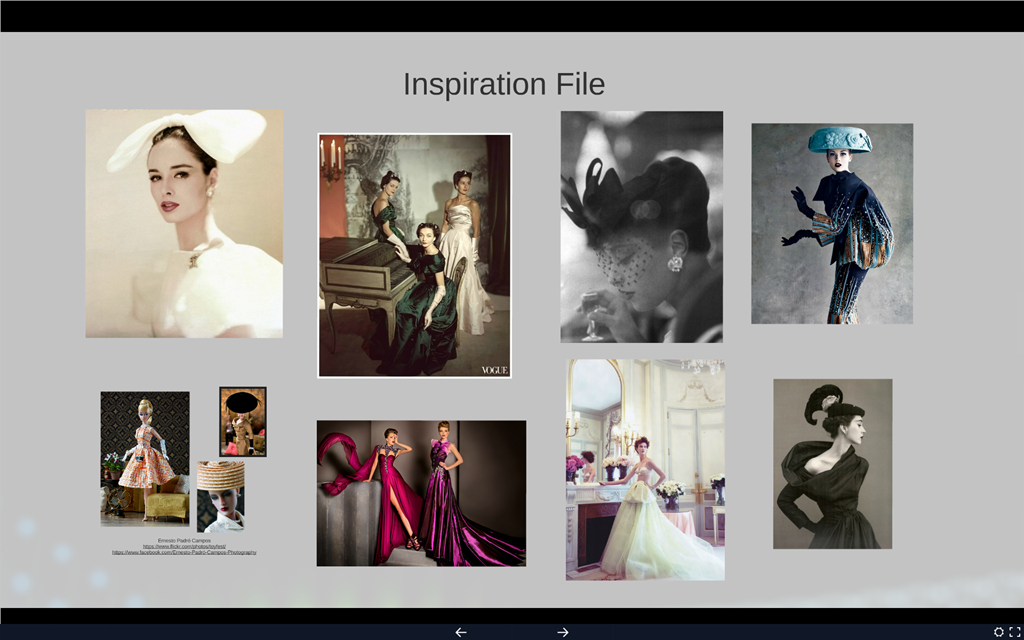Enter fullscreen mode
Screen dimensions: 1024x640
pos(1015,632)
